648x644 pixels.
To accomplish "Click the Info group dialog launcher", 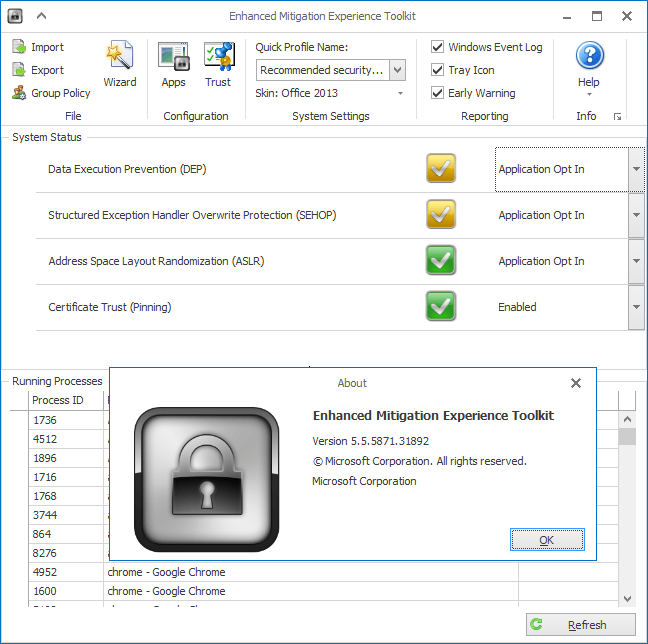I will click(617, 117).
